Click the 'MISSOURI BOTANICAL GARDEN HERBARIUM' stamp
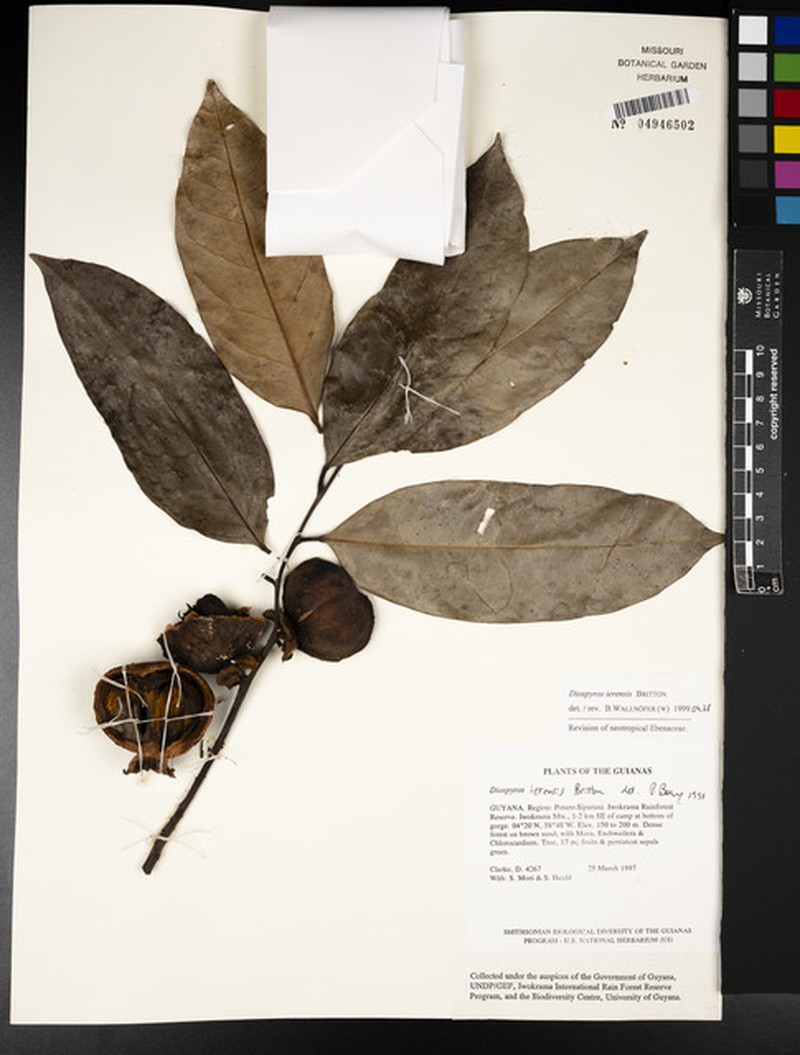Screen dimensions: 800x1055 click(662, 65)
